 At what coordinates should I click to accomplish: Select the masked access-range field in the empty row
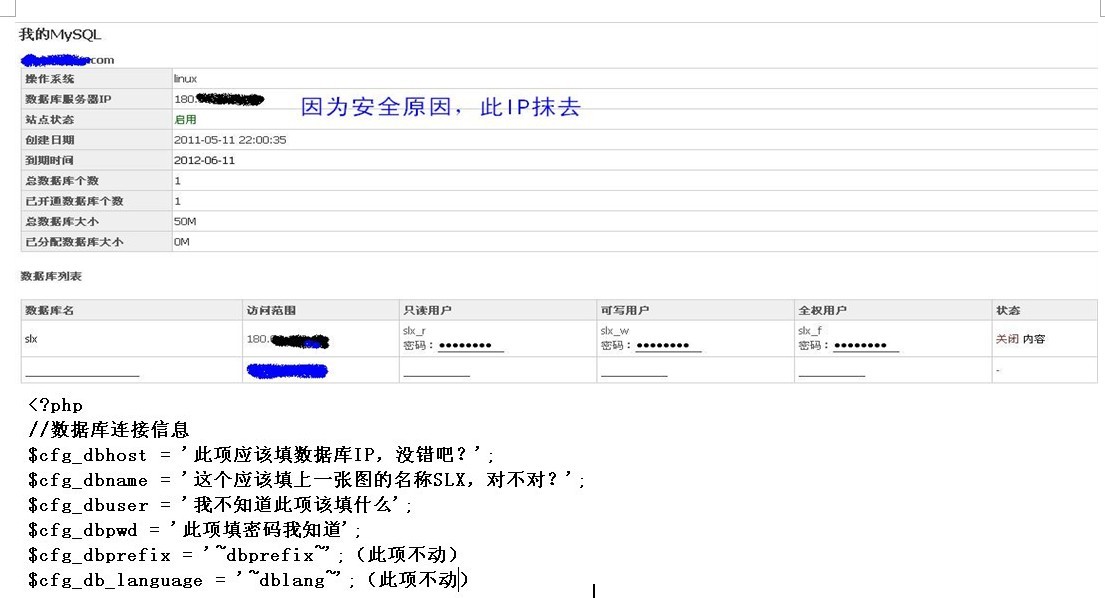285,371
